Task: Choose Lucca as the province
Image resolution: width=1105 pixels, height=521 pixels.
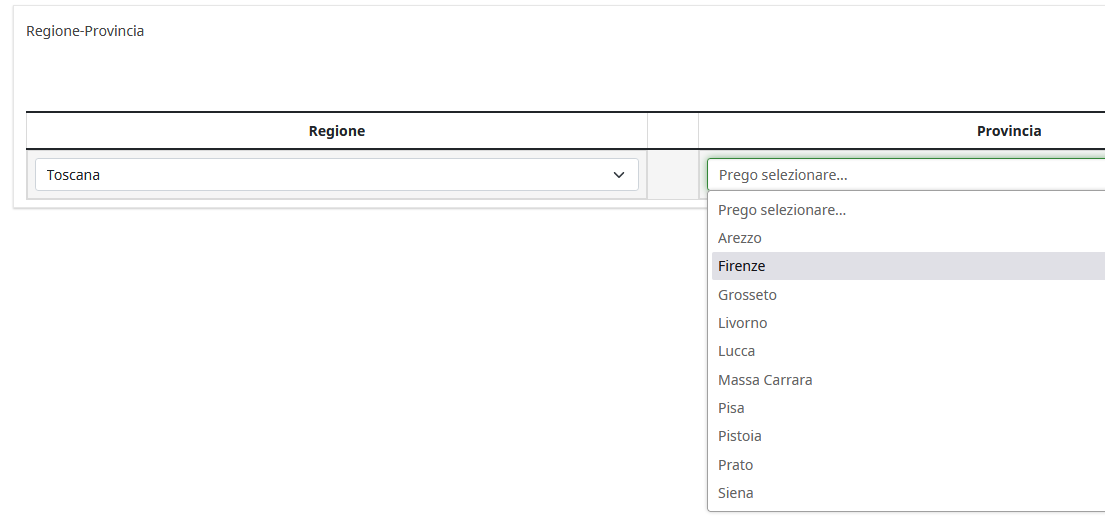Action: 737,351
